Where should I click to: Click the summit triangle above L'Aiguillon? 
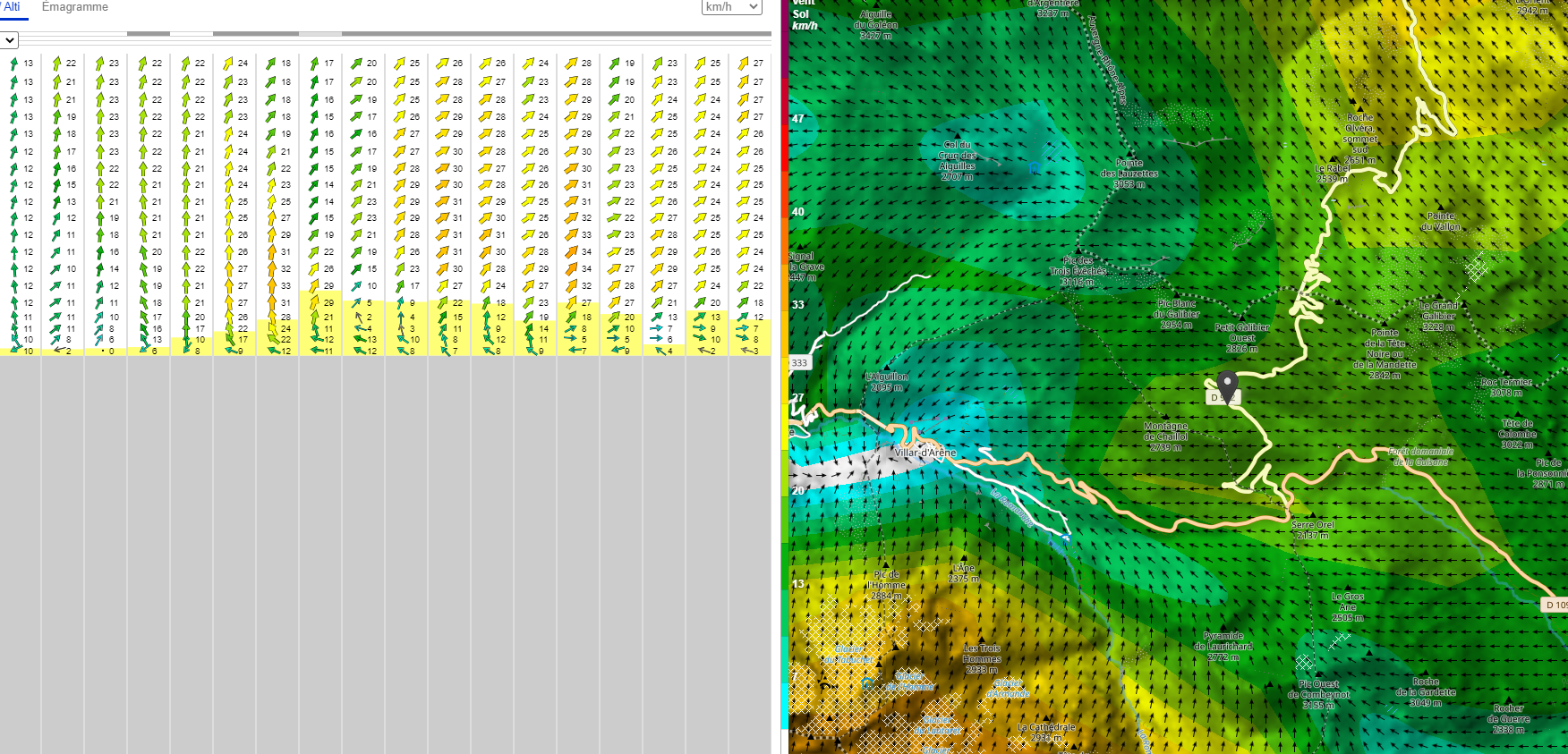click(x=886, y=367)
